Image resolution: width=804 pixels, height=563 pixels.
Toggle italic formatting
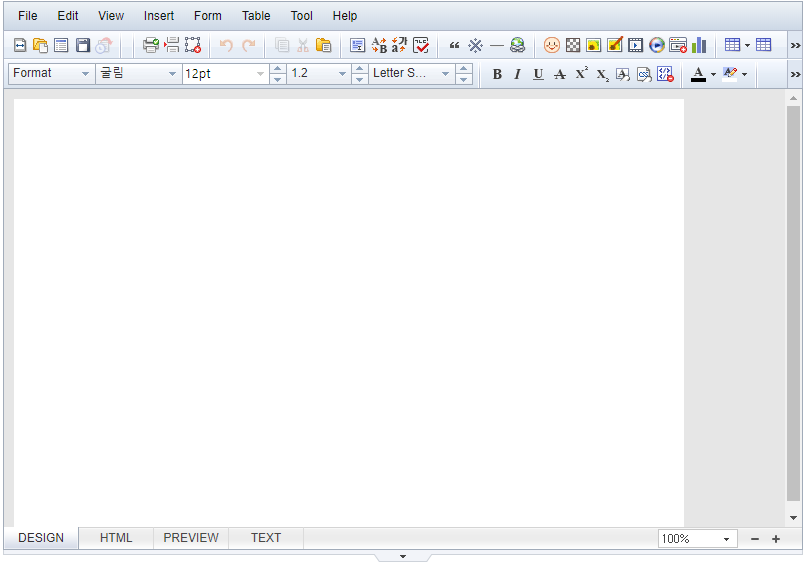[x=517, y=74]
